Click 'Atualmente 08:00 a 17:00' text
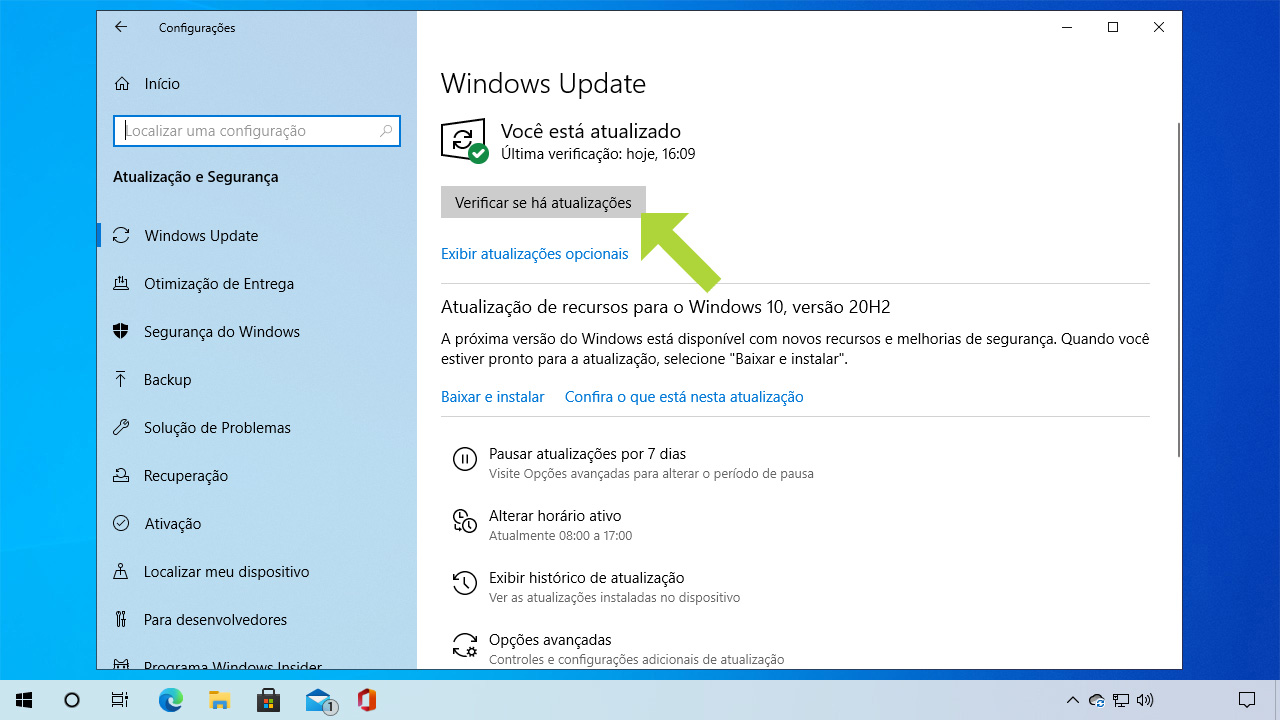 tap(560, 536)
